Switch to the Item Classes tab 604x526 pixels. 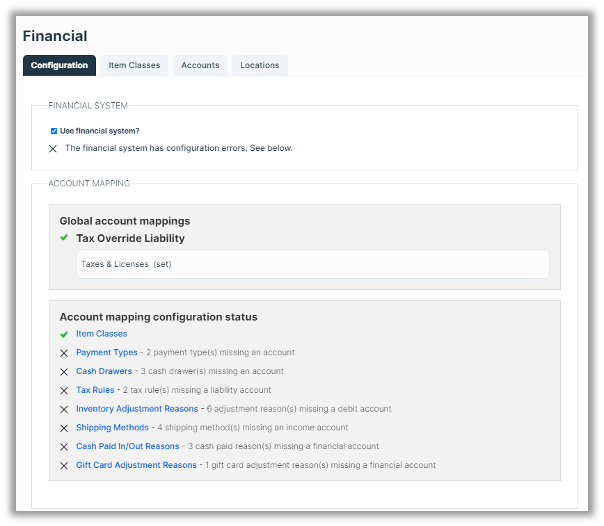click(x=134, y=66)
